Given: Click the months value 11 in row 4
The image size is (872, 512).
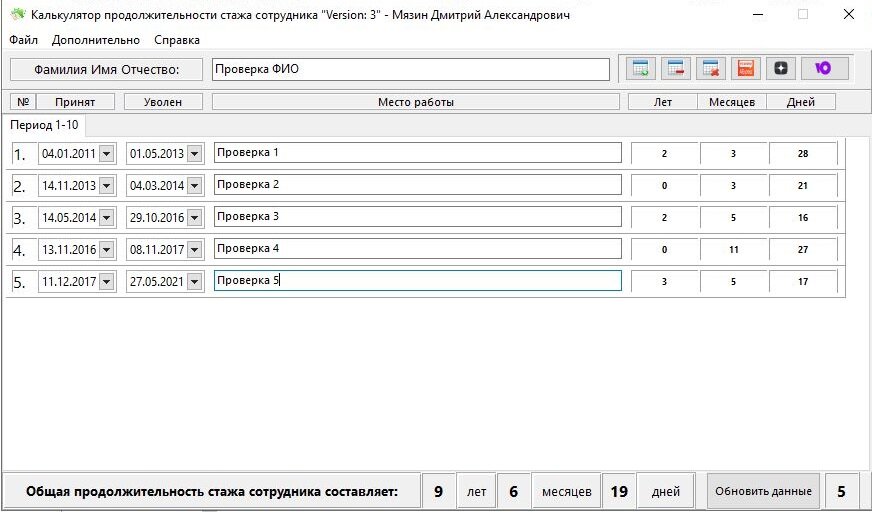Looking at the screenshot, I should click(734, 250).
